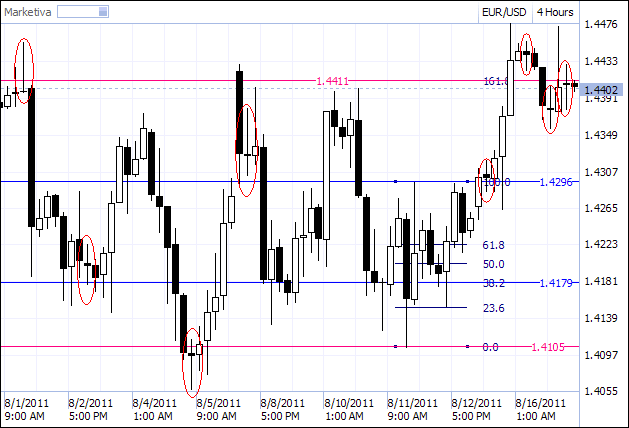Click the 8/16/2011 1:00 AM date label
Viewport: 629px width, 428px height.
tap(540, 410)
